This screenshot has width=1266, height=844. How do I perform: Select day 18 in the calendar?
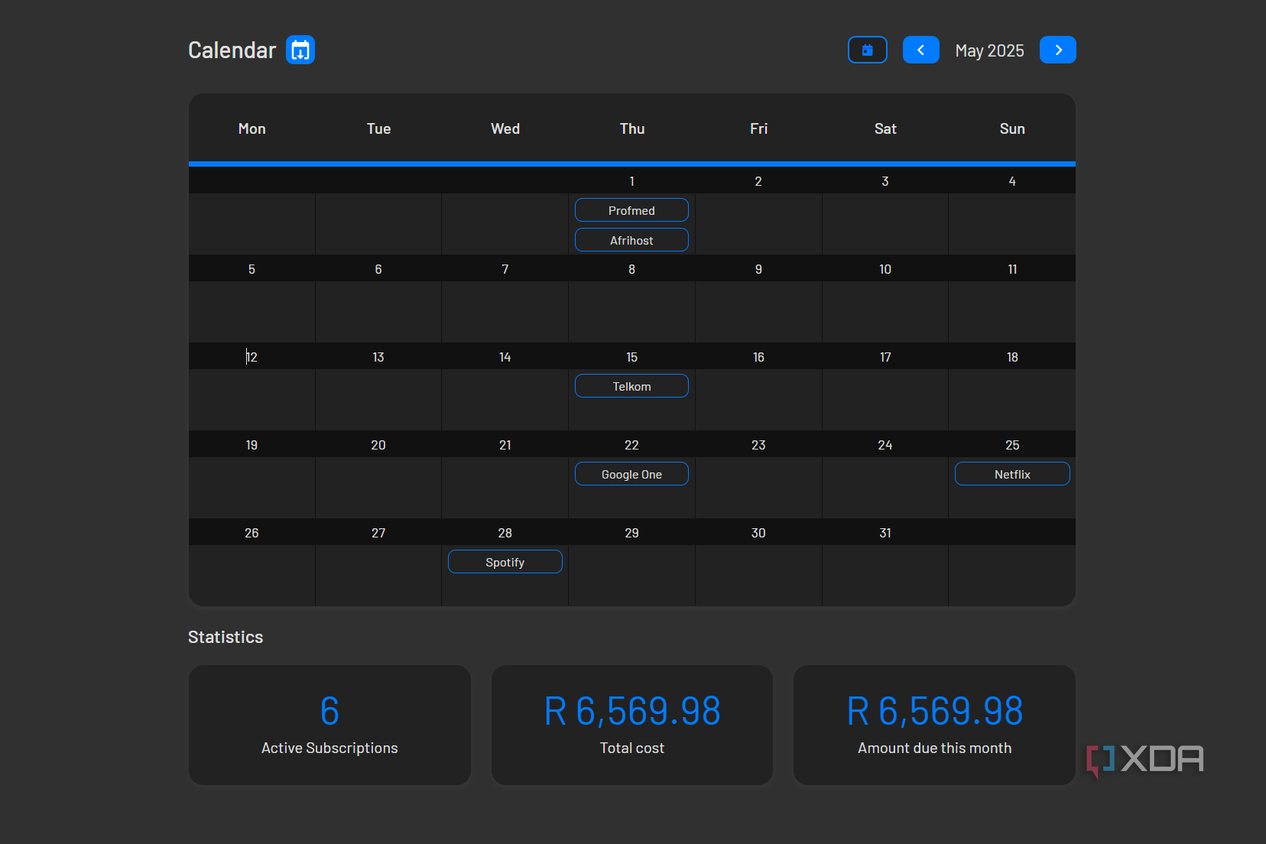pyautogui.click(x=1012, y=357)
